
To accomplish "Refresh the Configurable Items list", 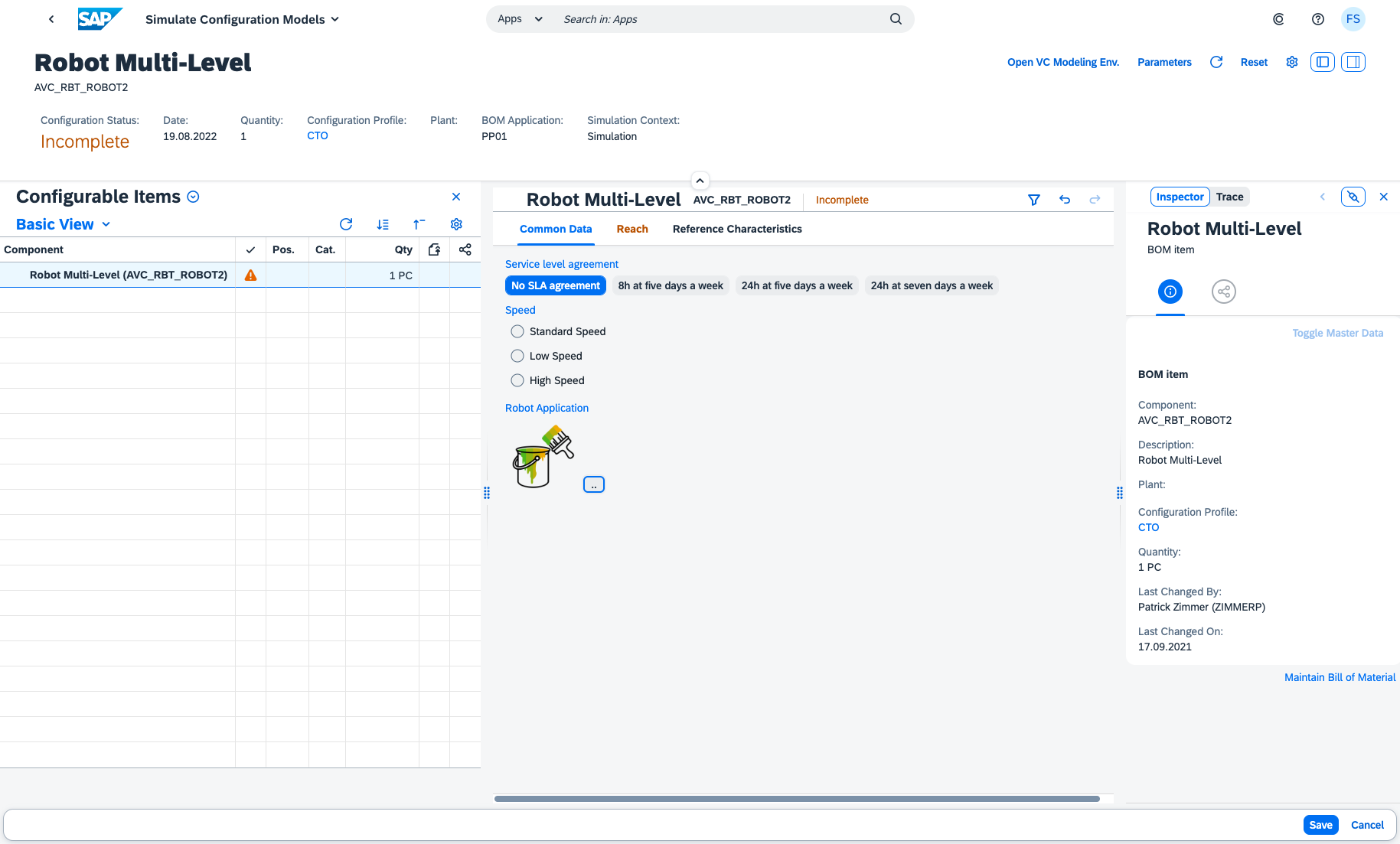I will click(x=346, y=224).
